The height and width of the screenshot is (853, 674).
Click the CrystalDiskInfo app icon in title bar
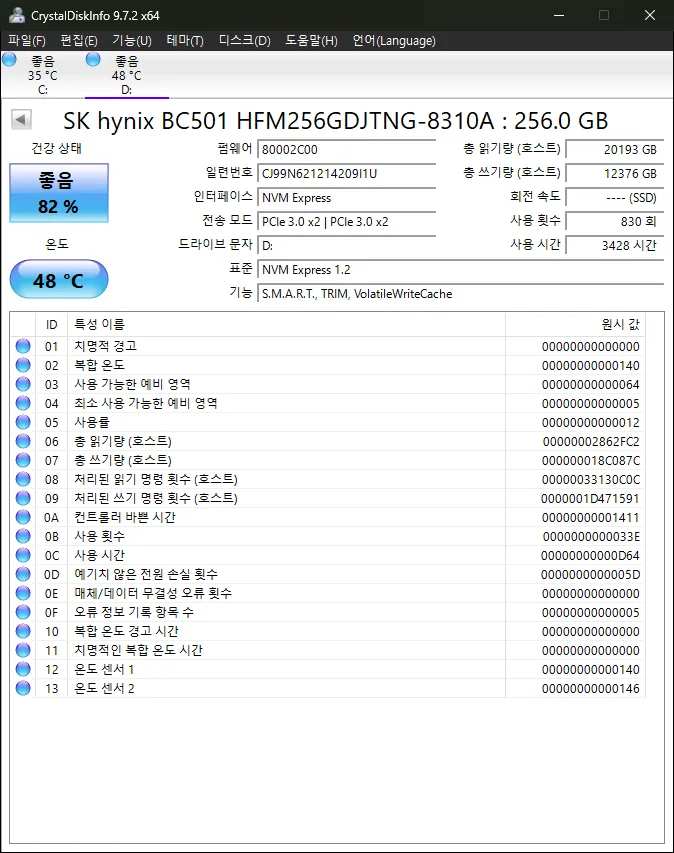pos(16,15)
